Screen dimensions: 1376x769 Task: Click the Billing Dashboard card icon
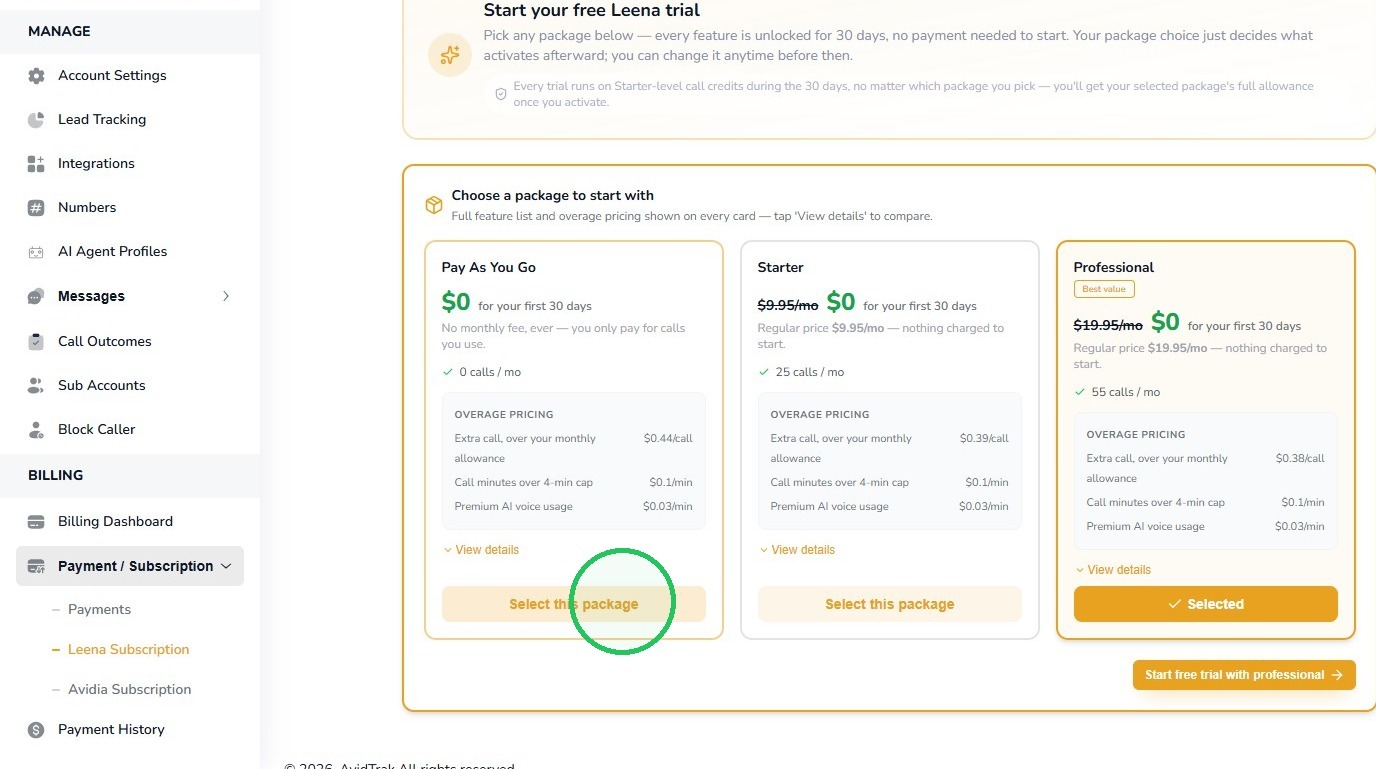[36, 522]
